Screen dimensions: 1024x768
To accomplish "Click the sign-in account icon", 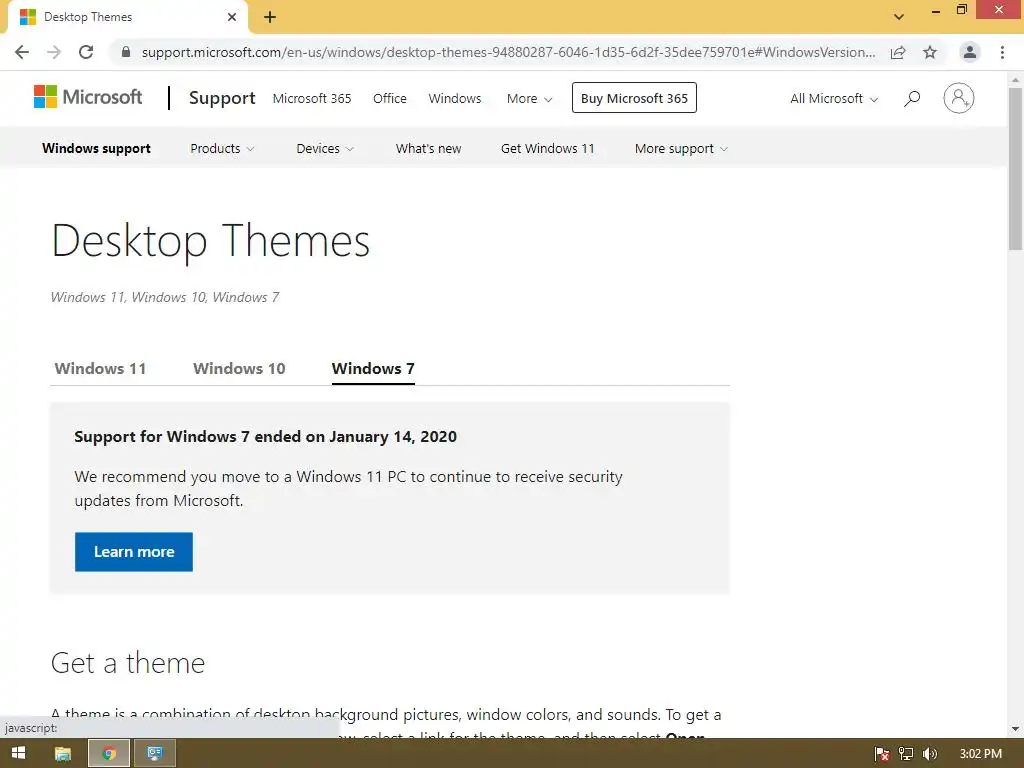I will point(959,98).
